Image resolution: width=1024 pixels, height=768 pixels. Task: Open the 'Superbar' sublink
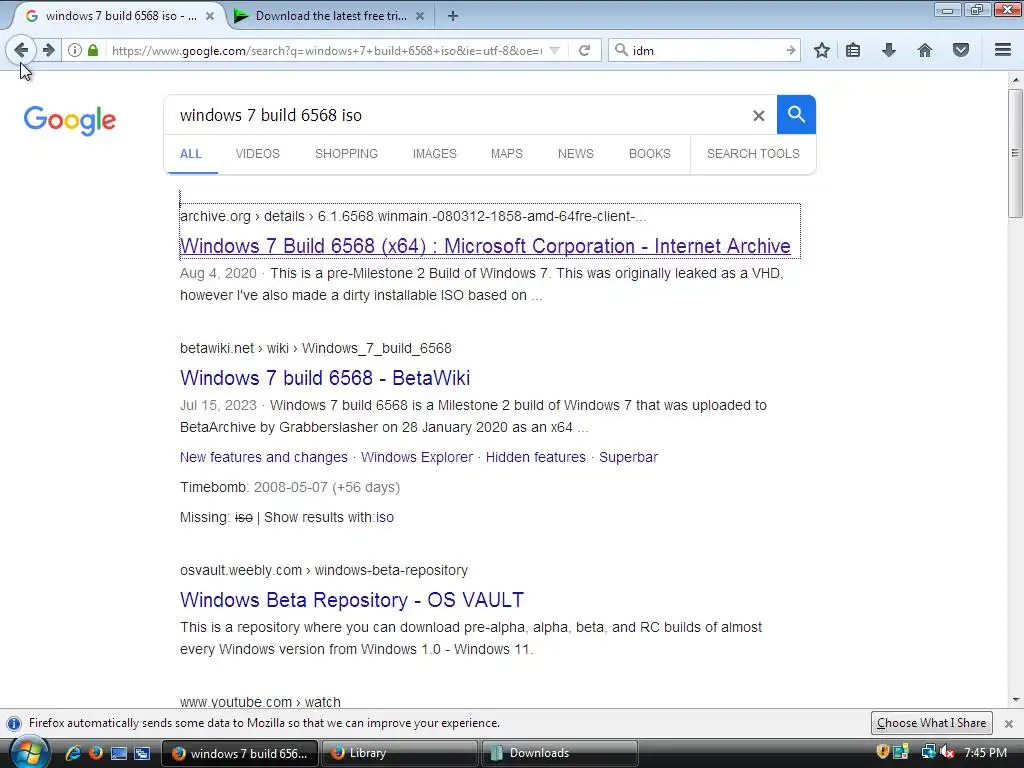coord(628,457)
